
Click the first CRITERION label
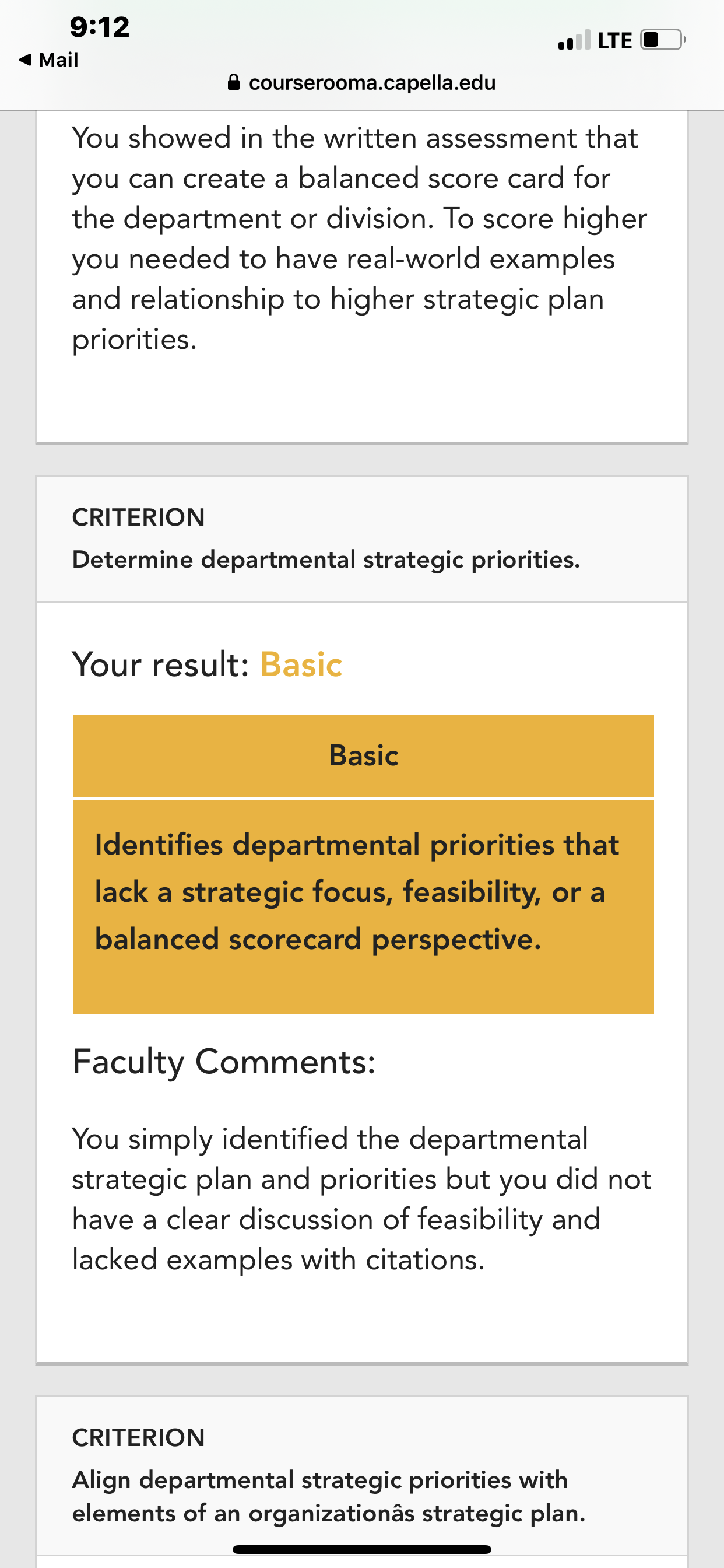pos(139,517)
